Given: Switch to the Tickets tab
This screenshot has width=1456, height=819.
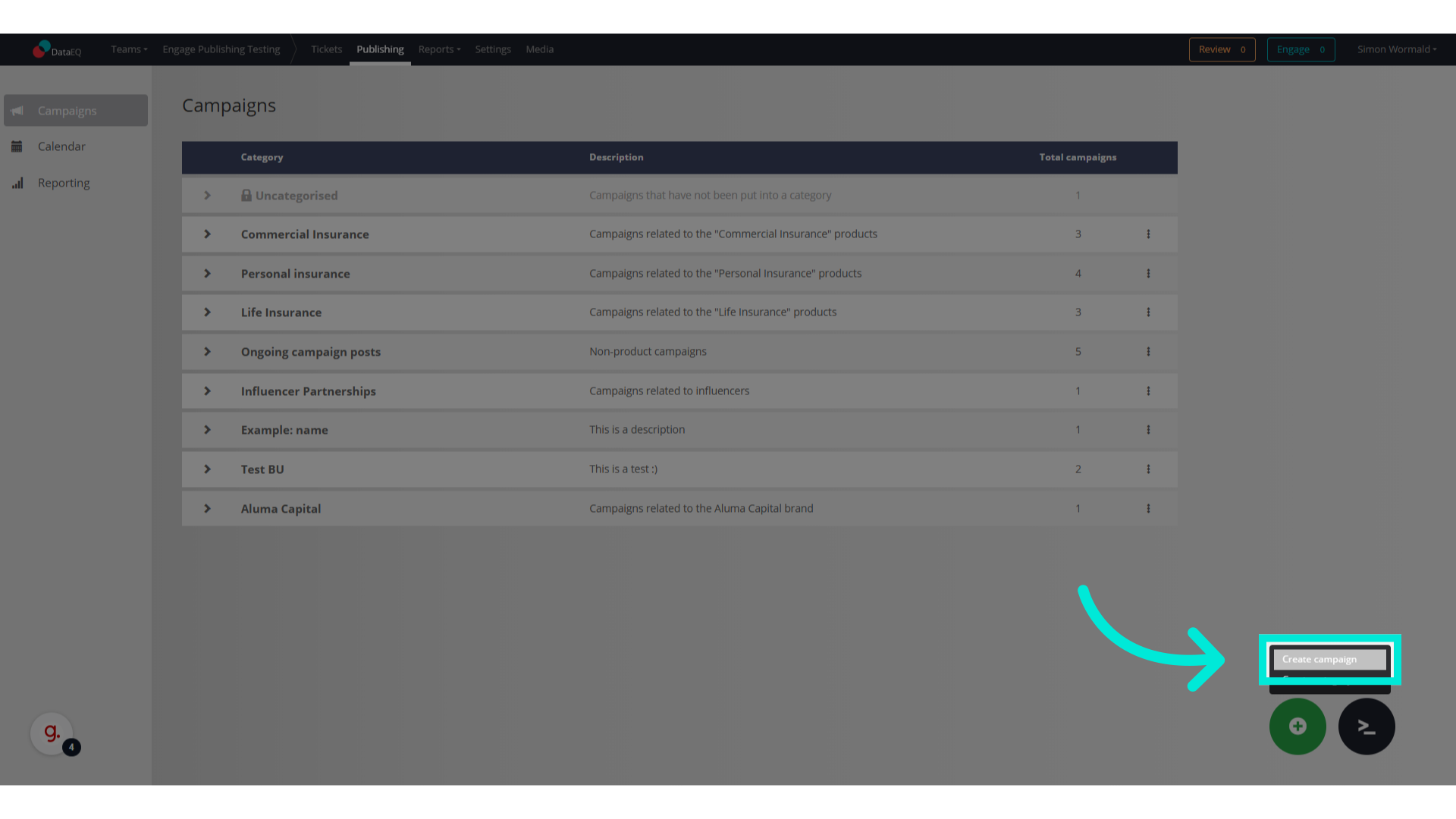Looking at the screenshot, I should click(x=326, y=49).
